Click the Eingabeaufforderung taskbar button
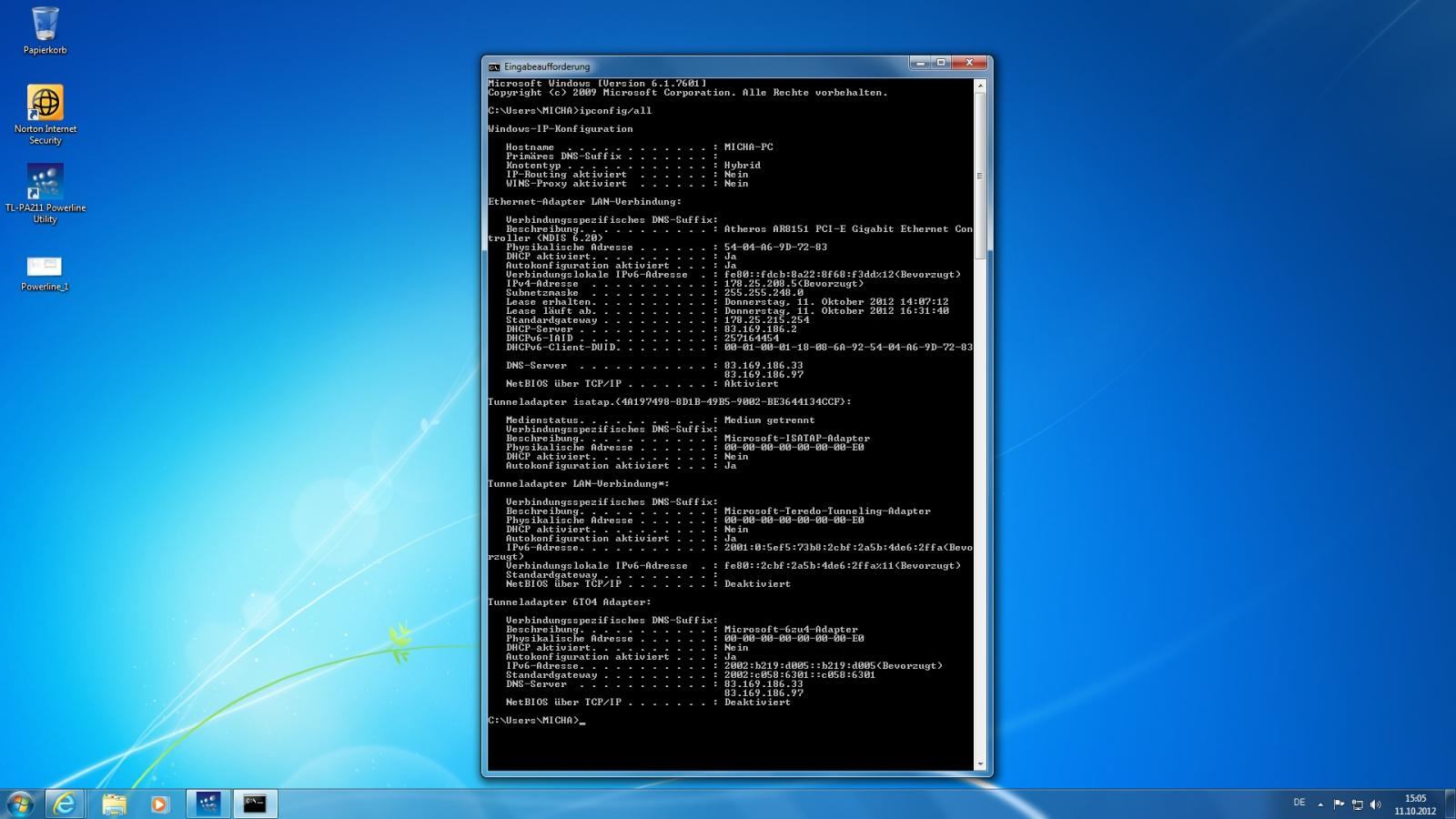 (x=255, y=804)
